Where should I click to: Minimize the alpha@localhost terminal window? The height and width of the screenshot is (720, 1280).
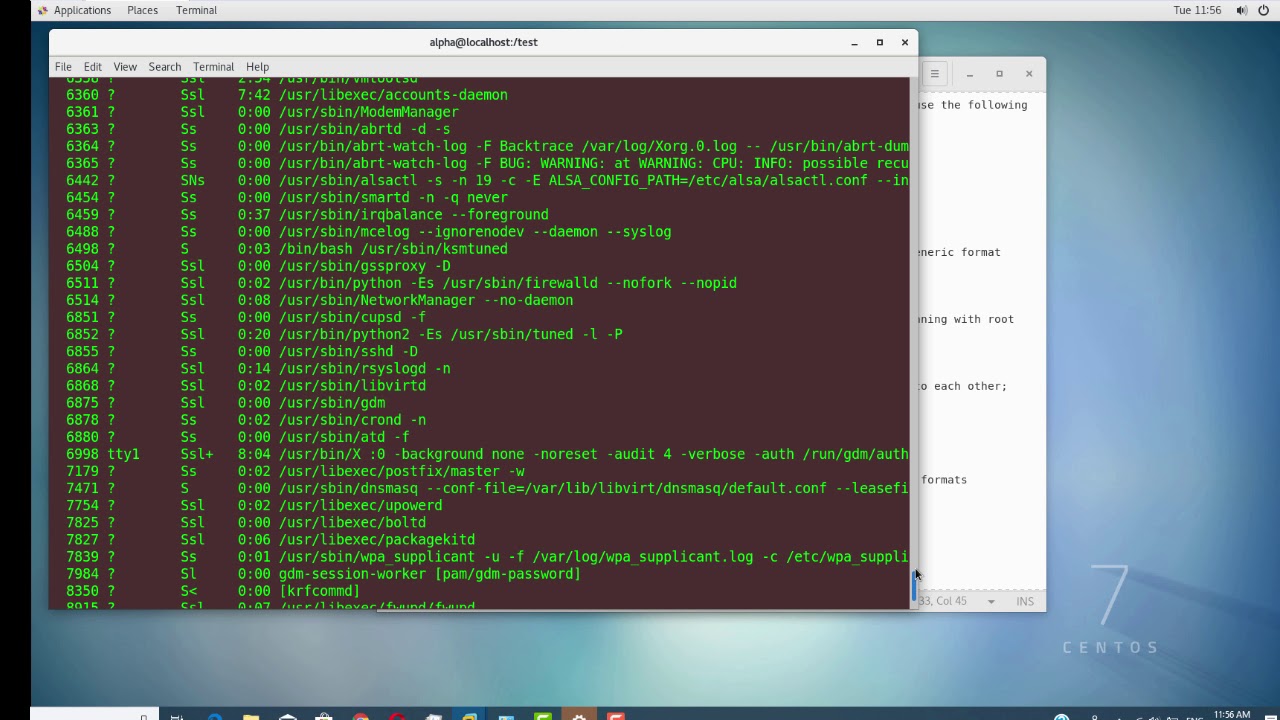(855, 42)
